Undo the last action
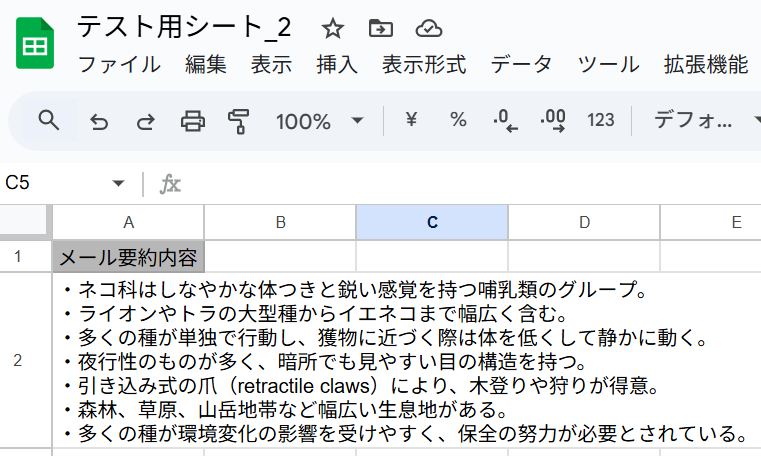The width and height of the screenshot is (761, 456). 99,121
